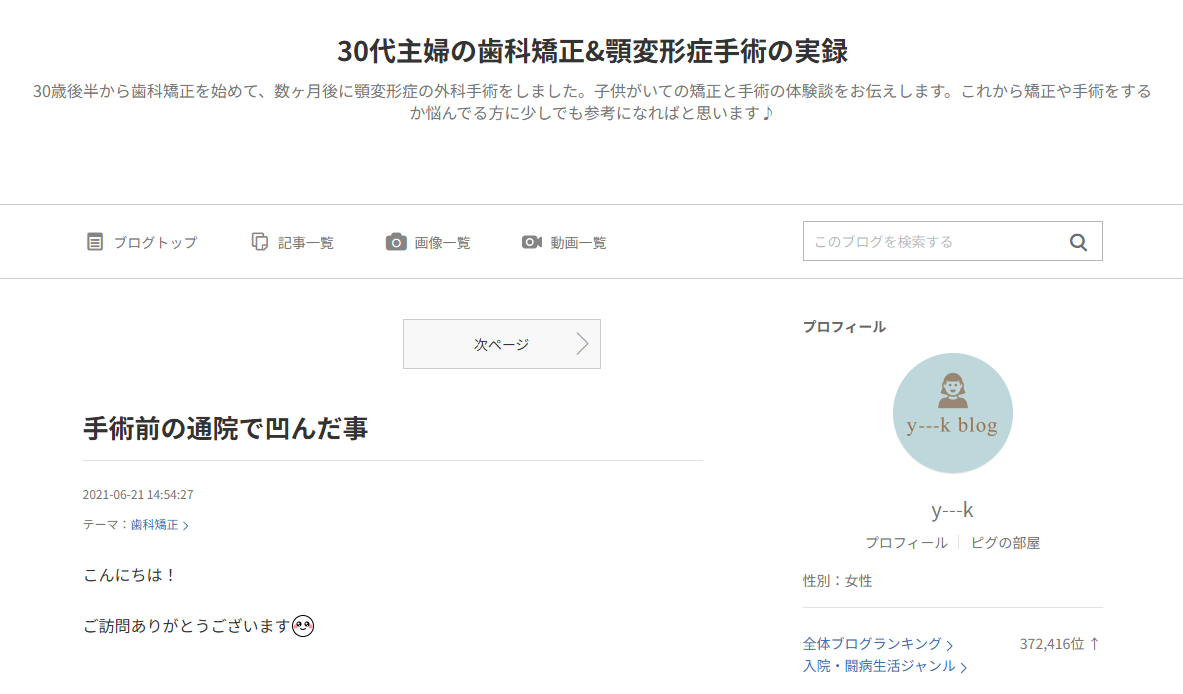Click the 次ページ arrow chevron
Image resolution: width=1183 pixels, height=694 pixels.
click(x=580, y=343)
